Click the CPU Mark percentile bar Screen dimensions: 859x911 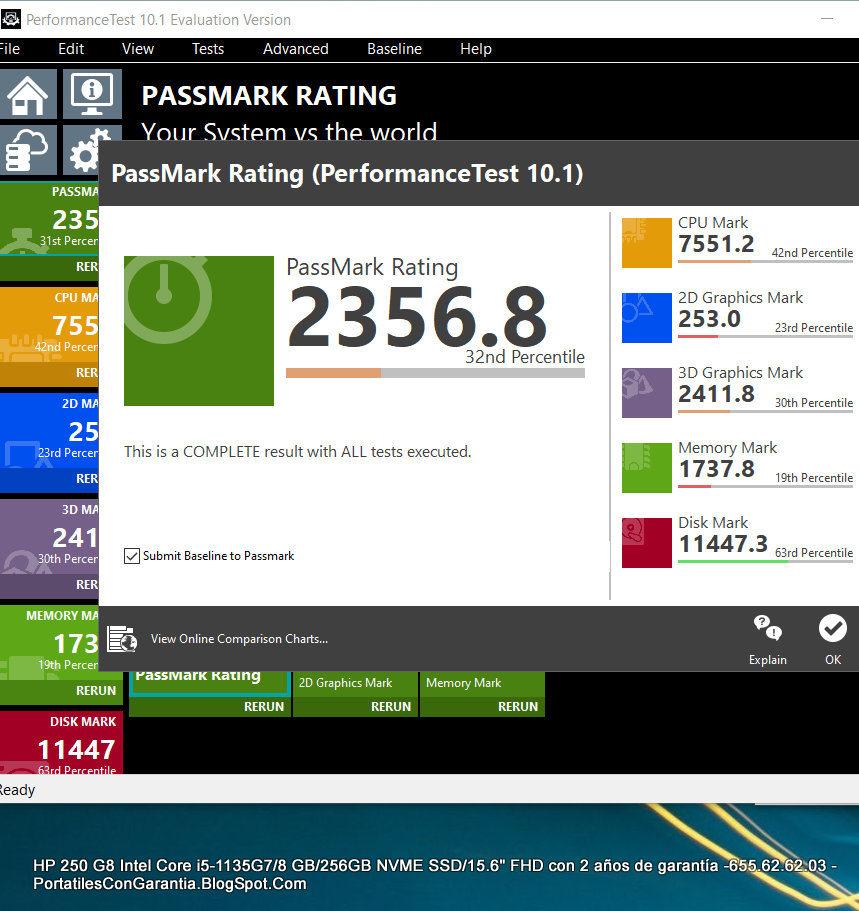(765, 261)
